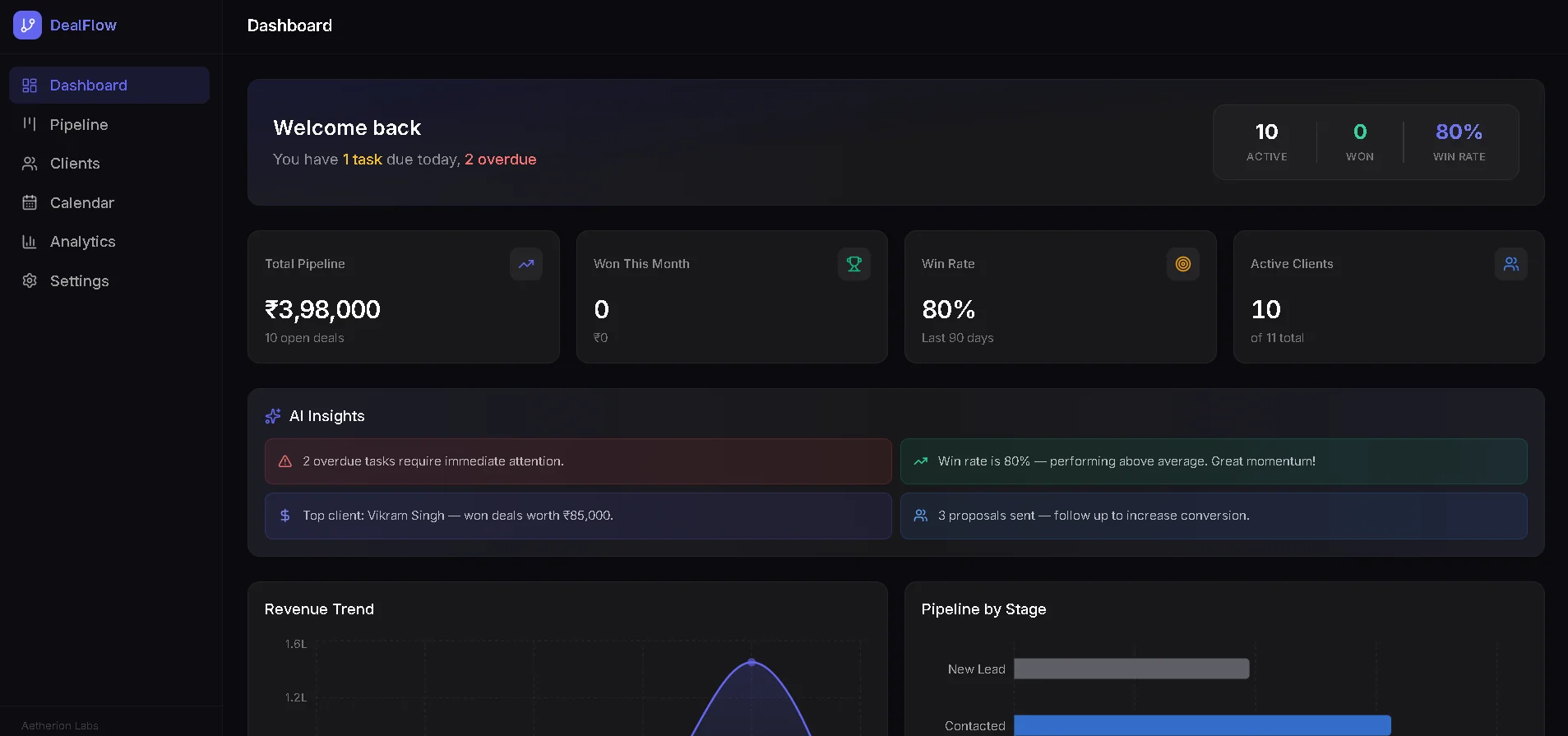Click the trending-up icon in win rate insight

click(x=921, y=461)
